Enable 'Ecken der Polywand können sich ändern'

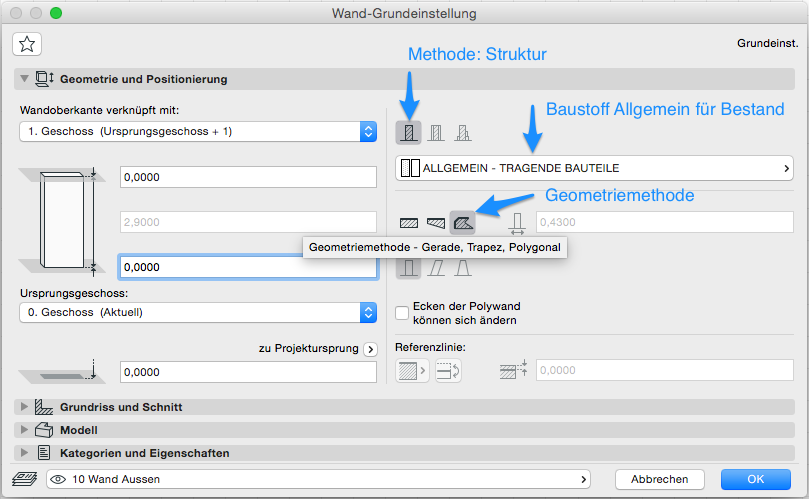(403, 313)
